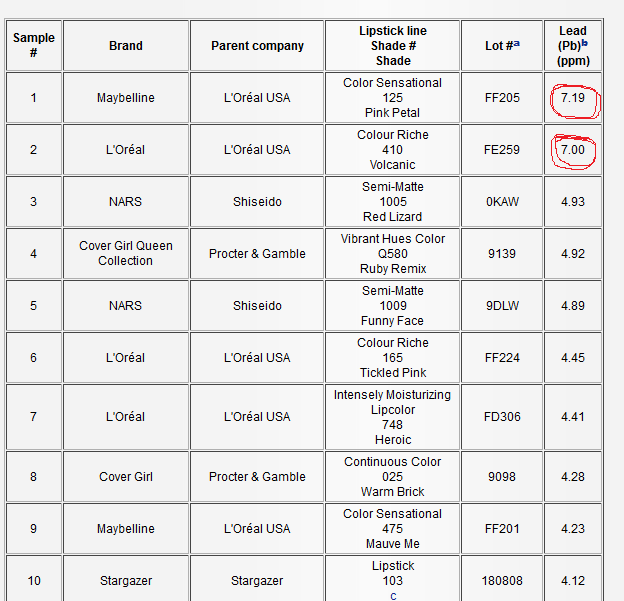624x601 pixels.
Task: Click lot number FF224
Action: 502,358
